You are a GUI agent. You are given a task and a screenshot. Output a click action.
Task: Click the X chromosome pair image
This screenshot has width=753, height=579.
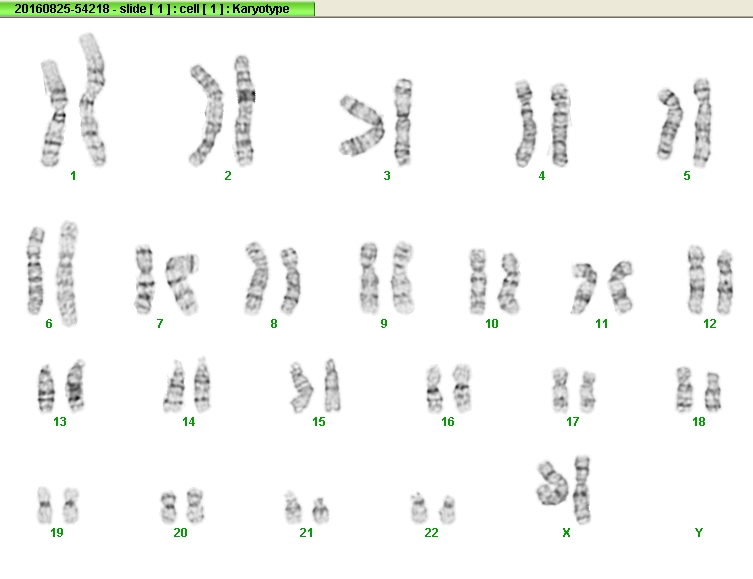tap(564, 490)
